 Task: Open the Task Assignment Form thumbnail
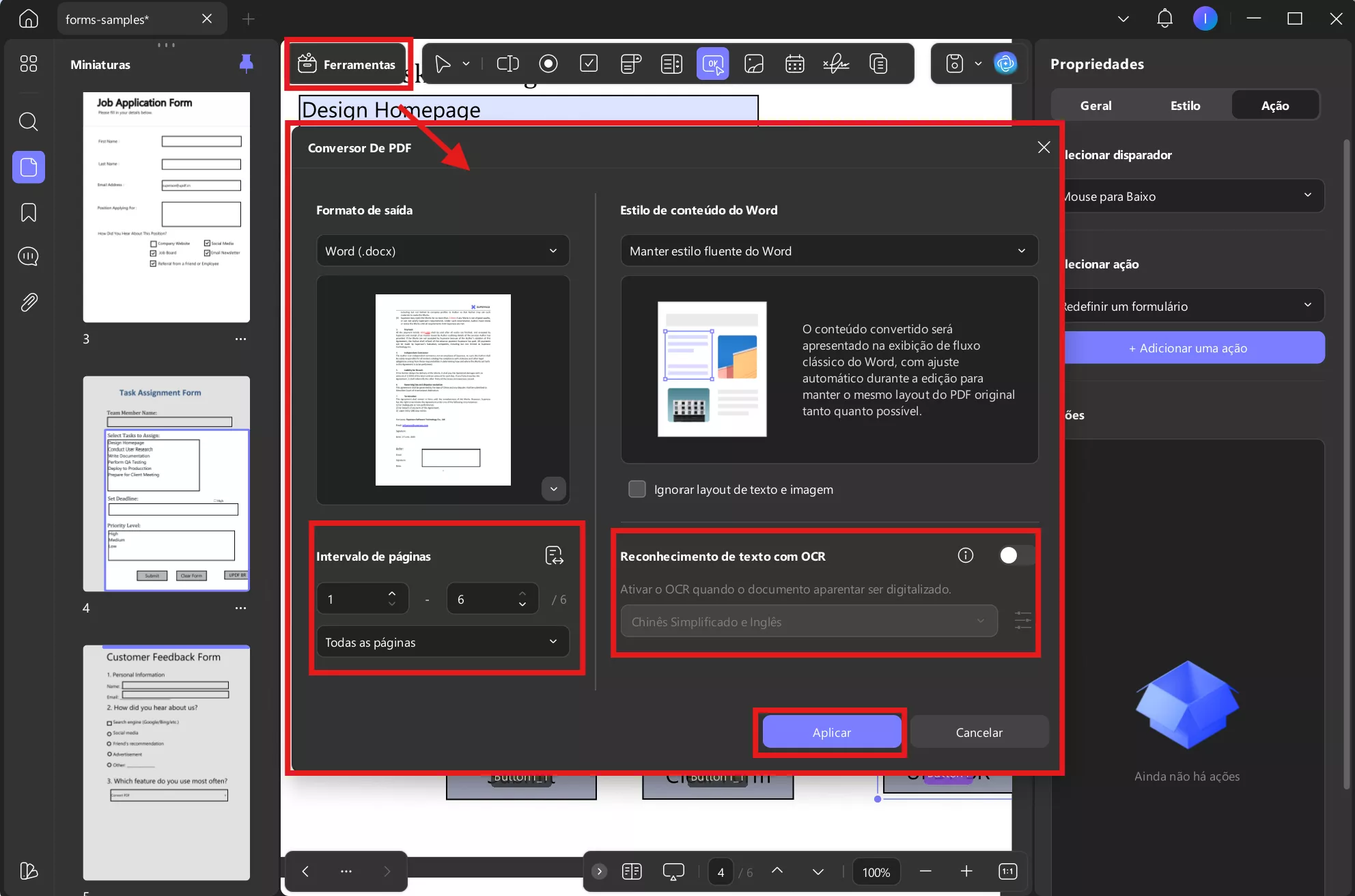[166, 484]
